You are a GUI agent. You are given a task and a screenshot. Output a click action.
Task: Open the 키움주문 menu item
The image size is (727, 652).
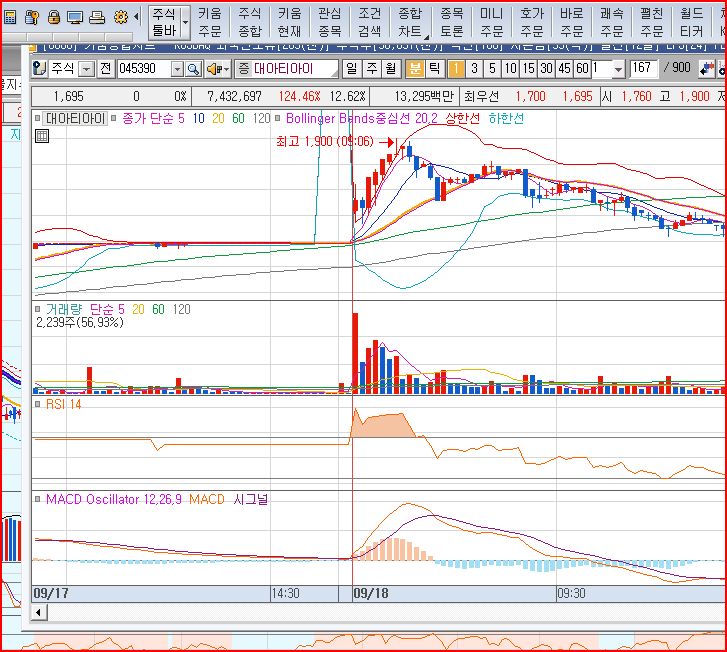pos(209,22)
